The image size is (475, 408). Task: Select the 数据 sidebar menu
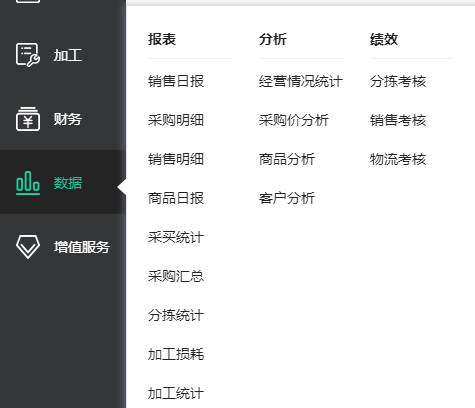pyautogui.click(x=63, y=182)
